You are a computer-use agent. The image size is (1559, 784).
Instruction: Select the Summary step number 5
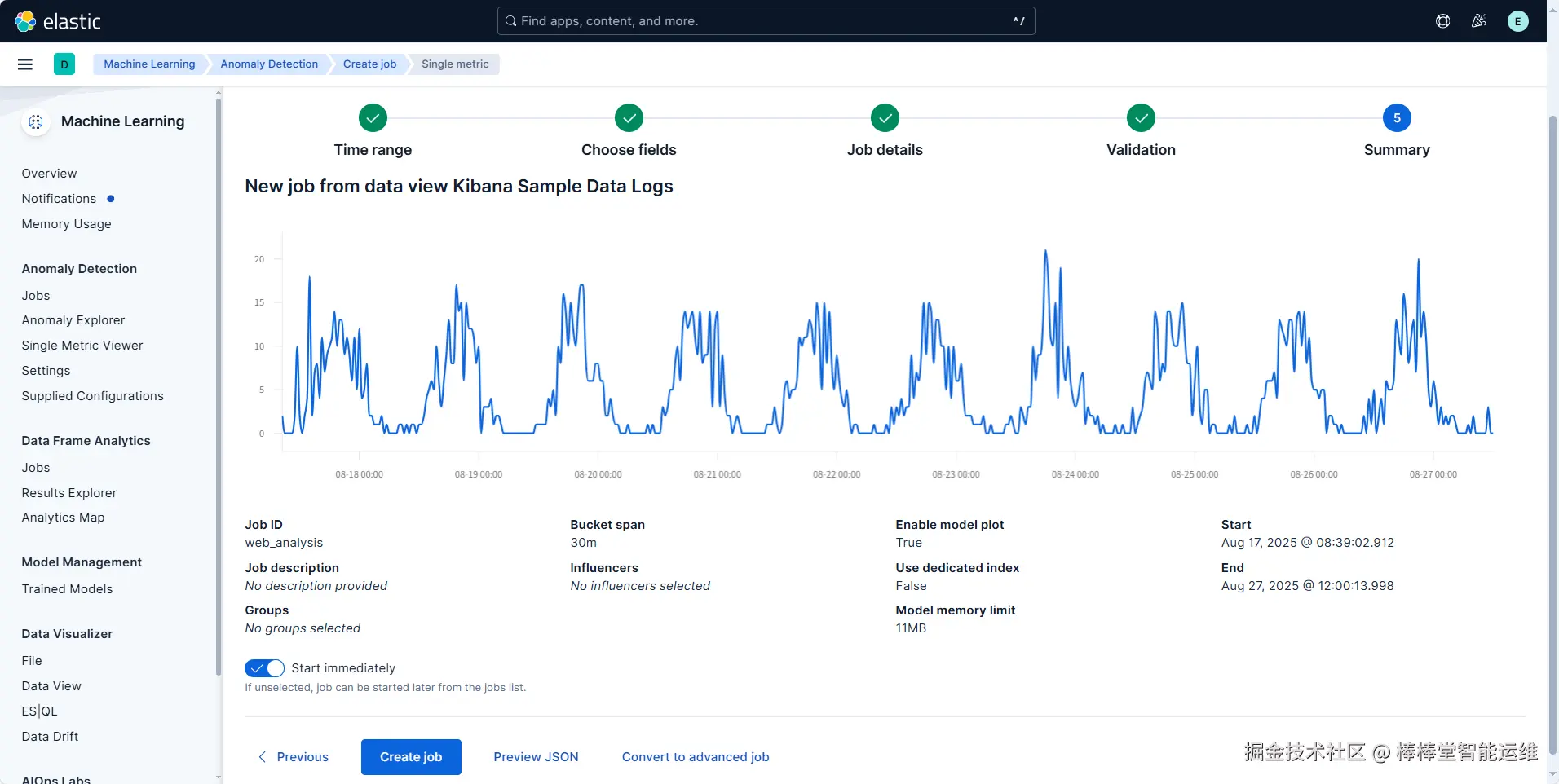tap(1397, 118)
